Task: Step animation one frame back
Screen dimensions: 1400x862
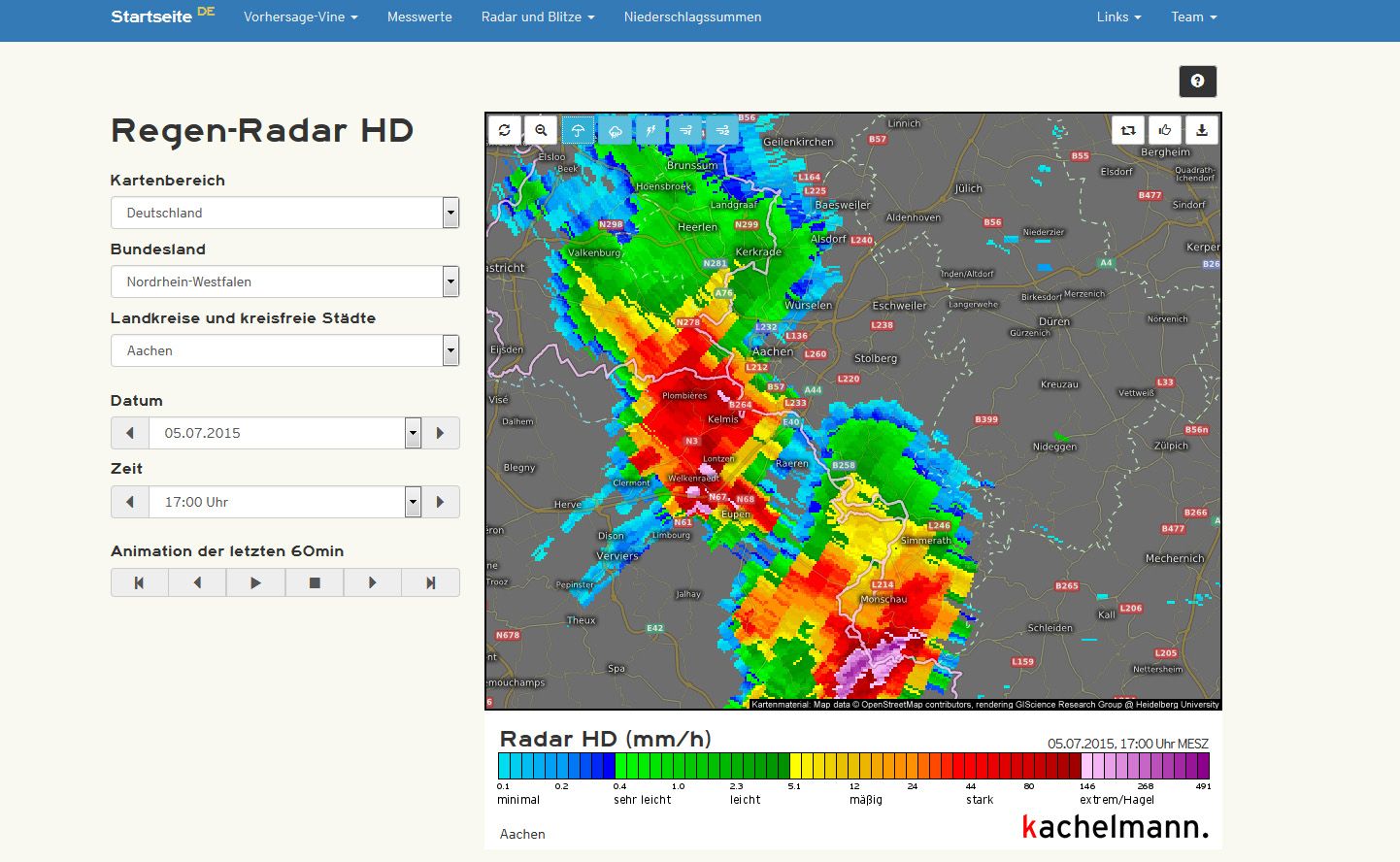Action: coord(197,582)
